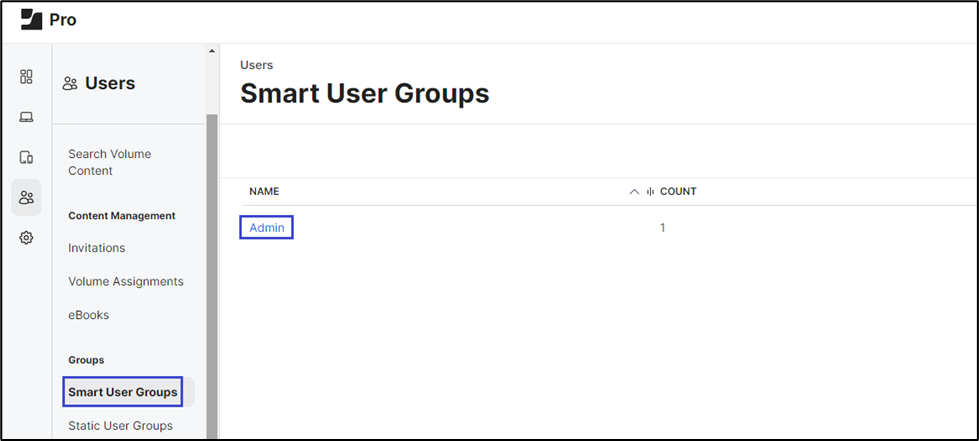Open the Admin smart user group
This screenshot has height=441, width=979.
click(267, 228)
